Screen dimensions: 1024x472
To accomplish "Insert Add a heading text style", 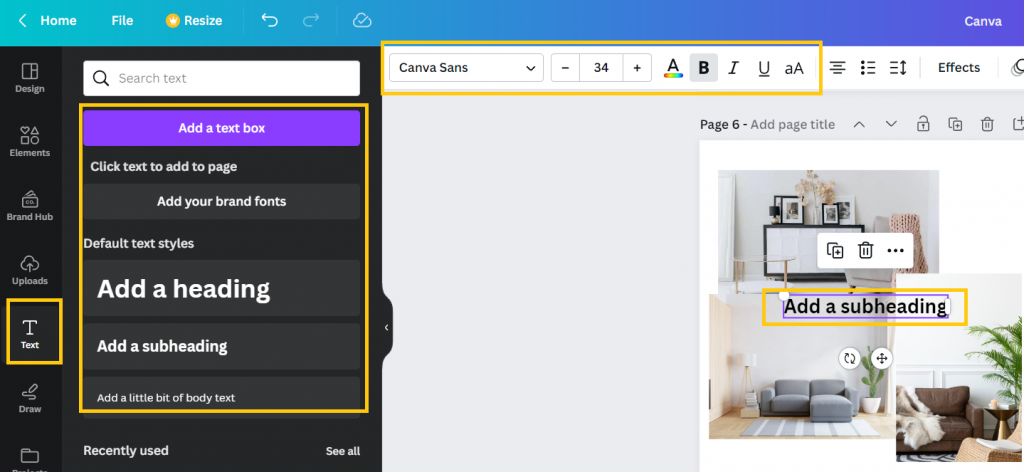I will coord(221,288).
